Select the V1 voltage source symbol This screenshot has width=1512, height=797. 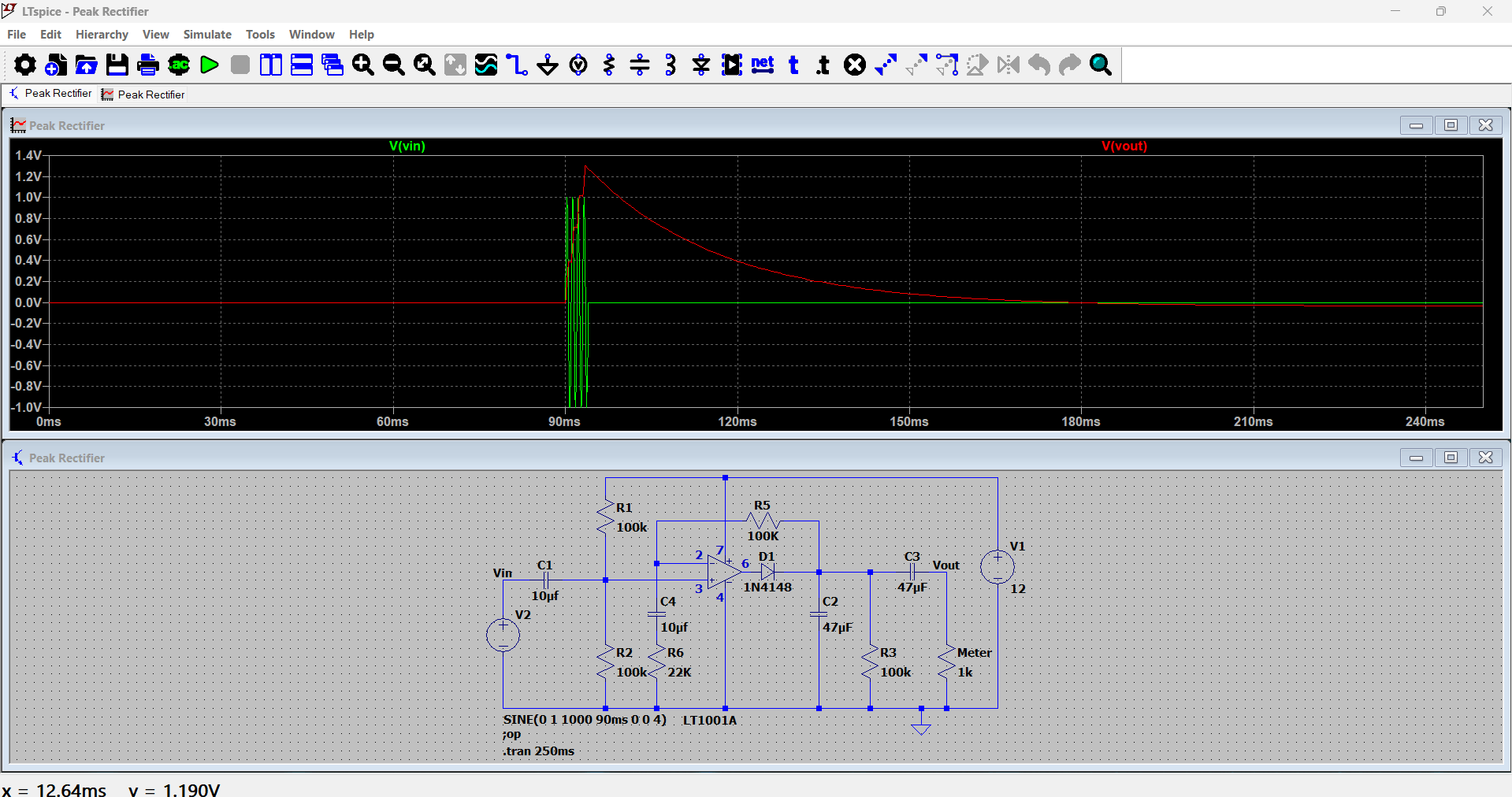(x=997, y=567)
